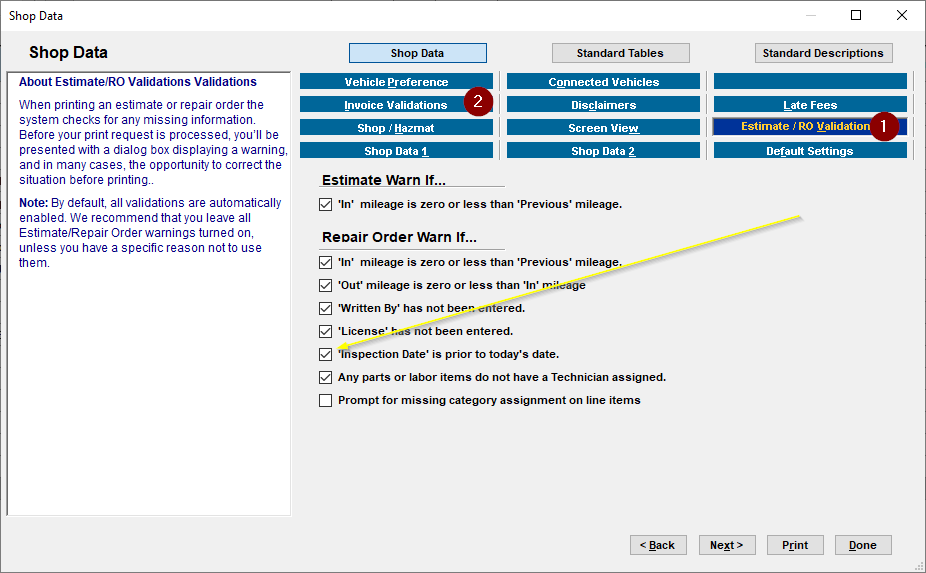Toggle Technician assigned warning checkbox
The height and width of the screenshot is (573, 926).
pyautogui.click(x=325, y=377)
